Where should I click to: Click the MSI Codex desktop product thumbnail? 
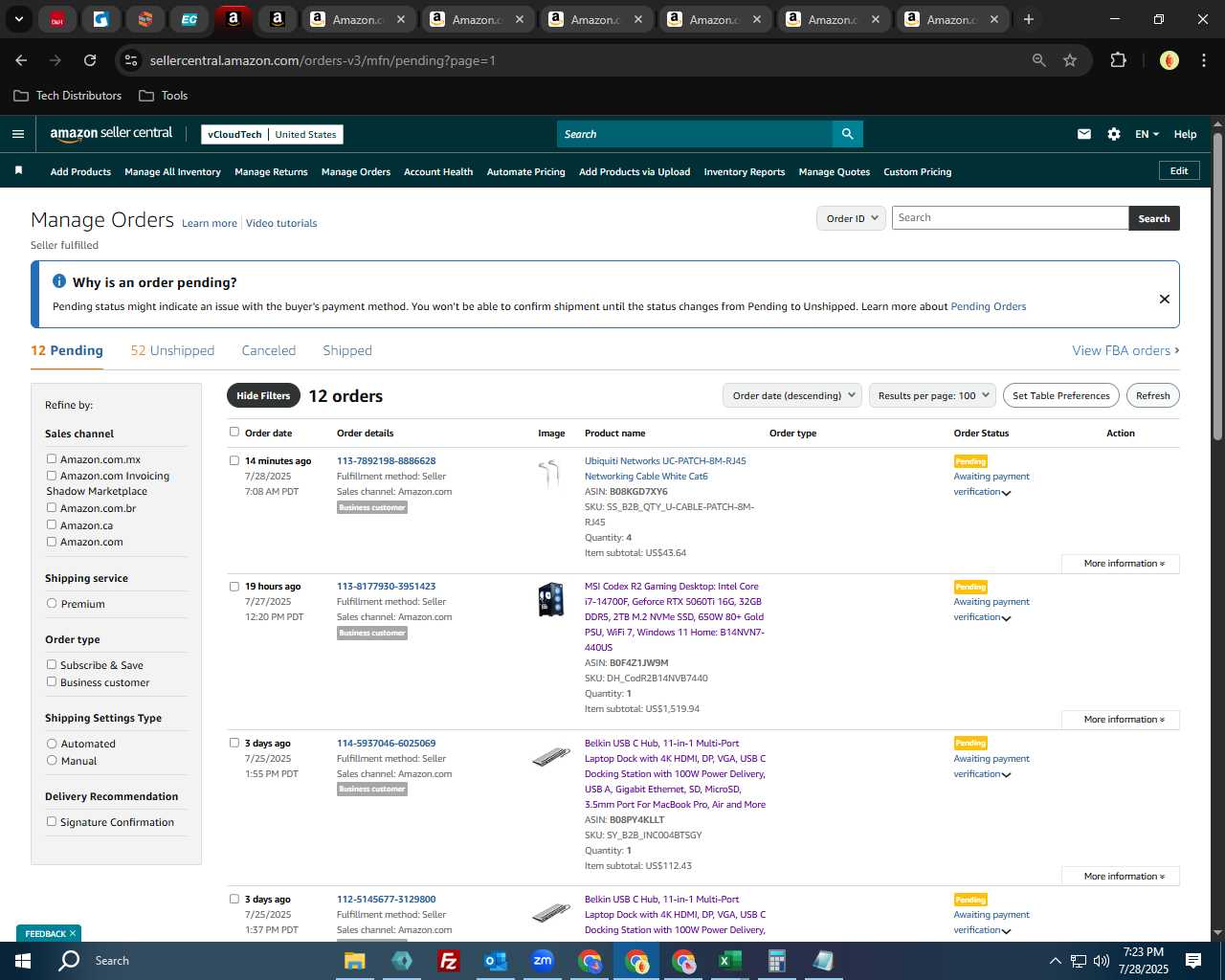(551, 600)
